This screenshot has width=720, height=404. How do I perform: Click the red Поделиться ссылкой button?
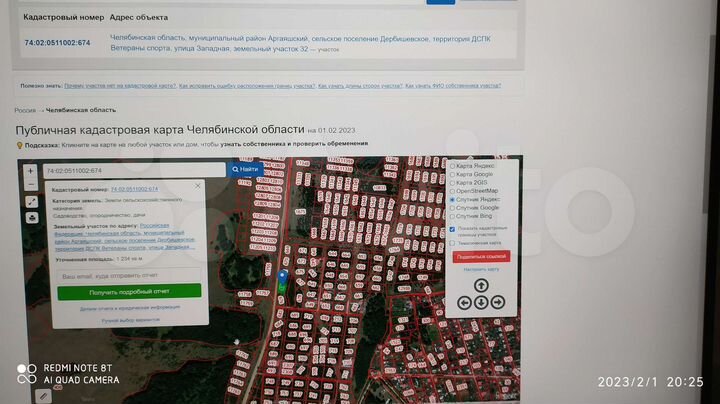pos(481,256)
